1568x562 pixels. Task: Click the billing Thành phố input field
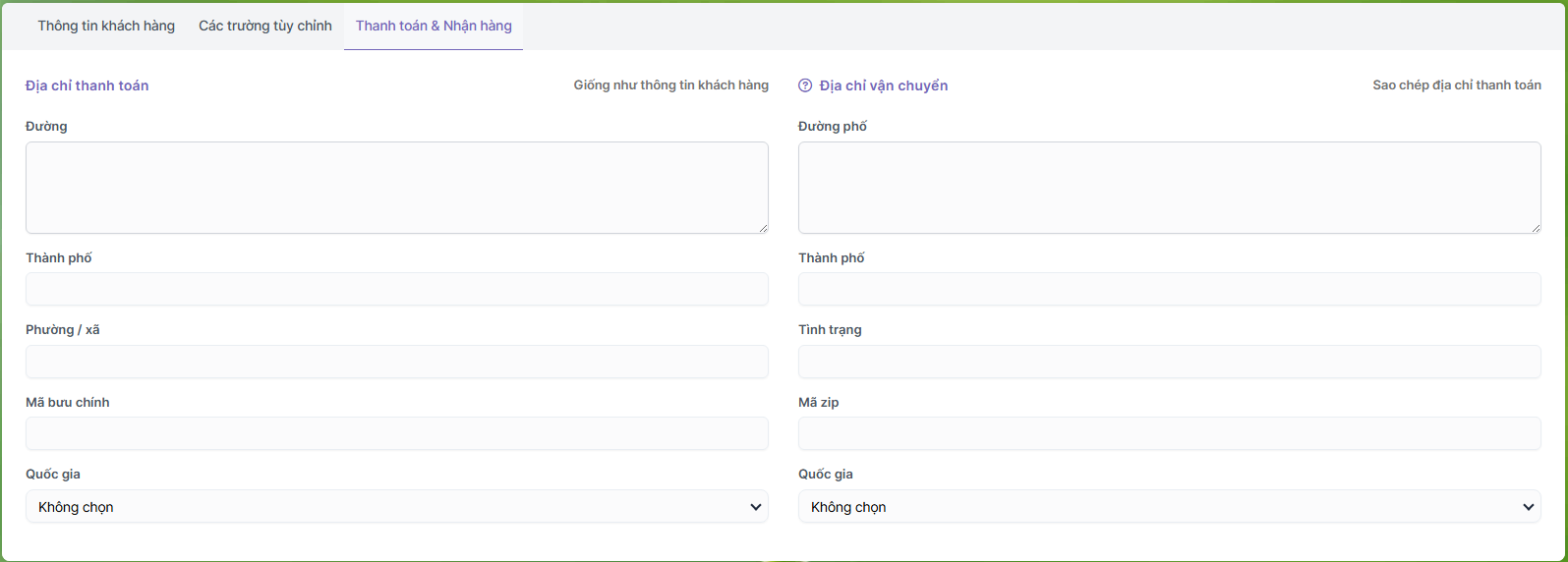coord(396,289)
